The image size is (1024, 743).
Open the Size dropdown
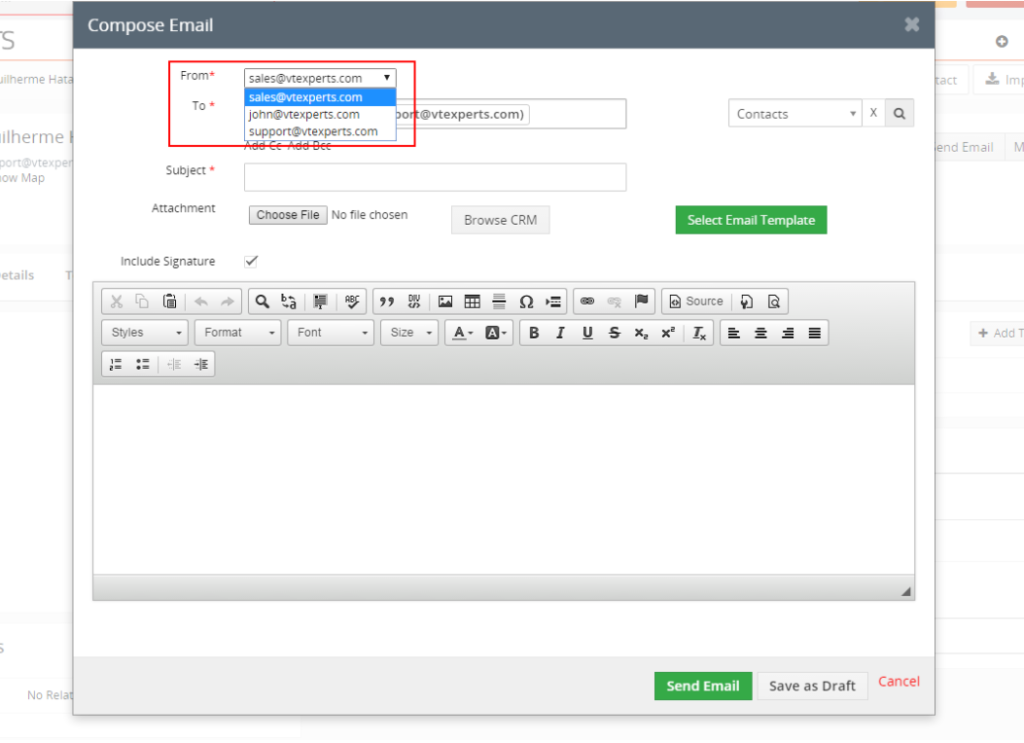click(409, 333)
